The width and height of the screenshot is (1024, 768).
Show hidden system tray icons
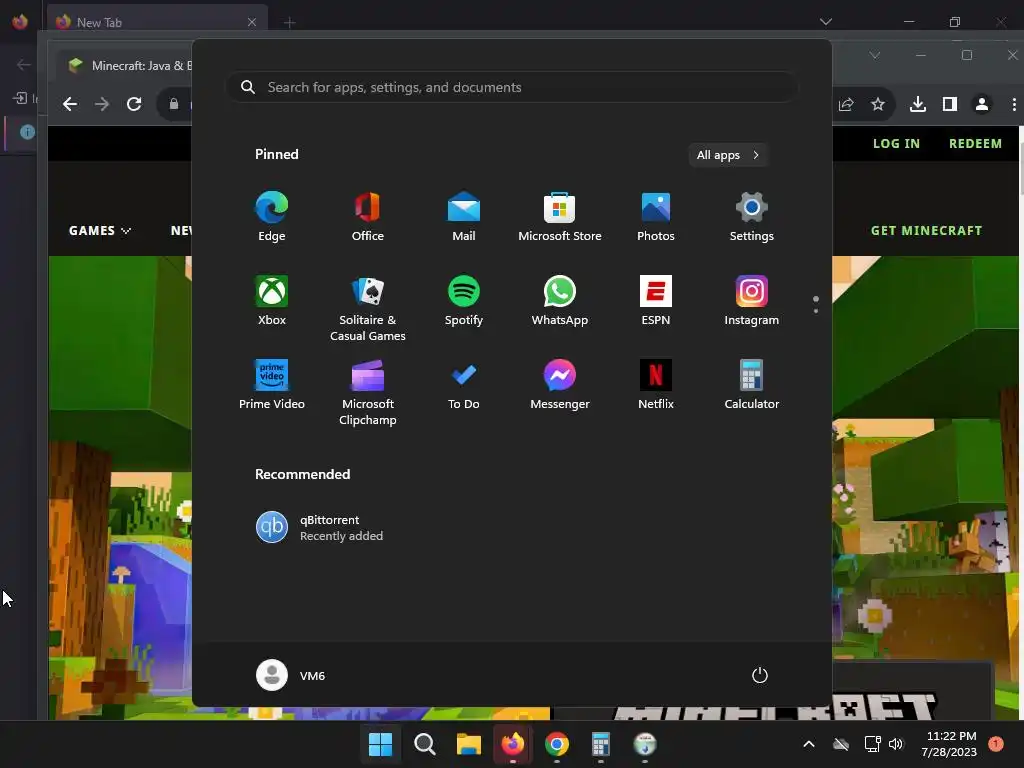click(x=808, y=744)
